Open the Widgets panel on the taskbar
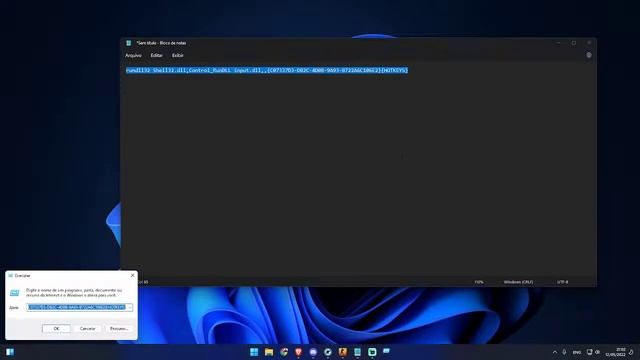This screenshot has height=360, width=640. pos(10,352)
